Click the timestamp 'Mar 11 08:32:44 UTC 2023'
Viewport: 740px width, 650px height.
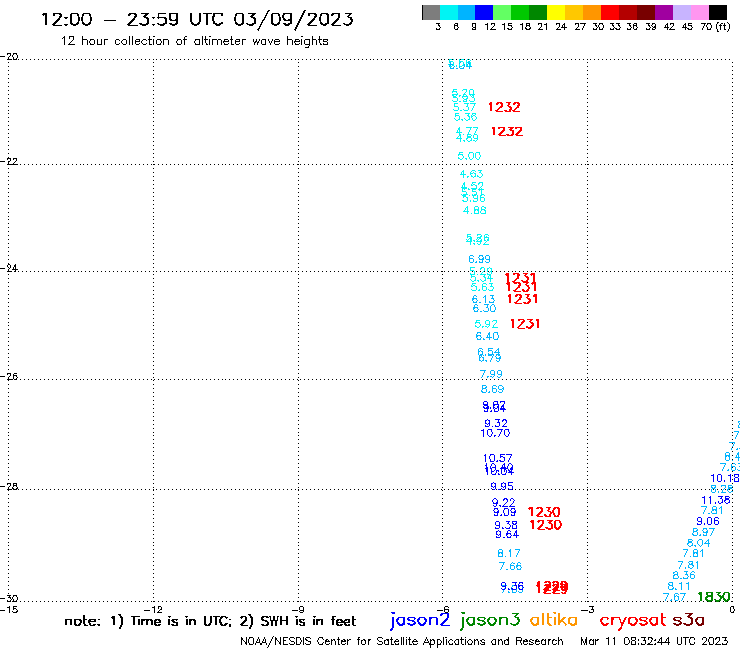(x=654, y=641)
